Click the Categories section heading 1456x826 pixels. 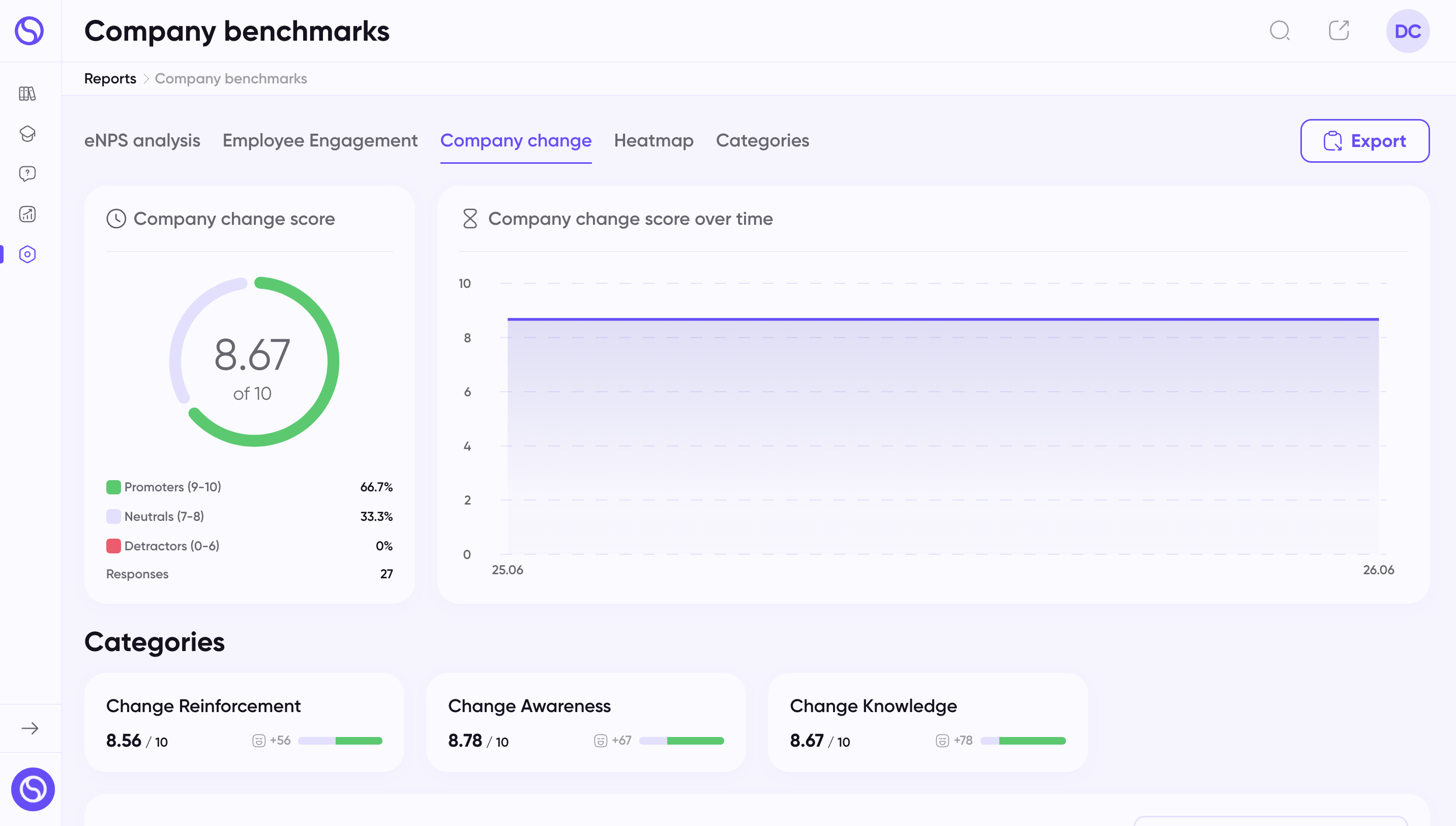pyautogui.click(x=154, y=642)
